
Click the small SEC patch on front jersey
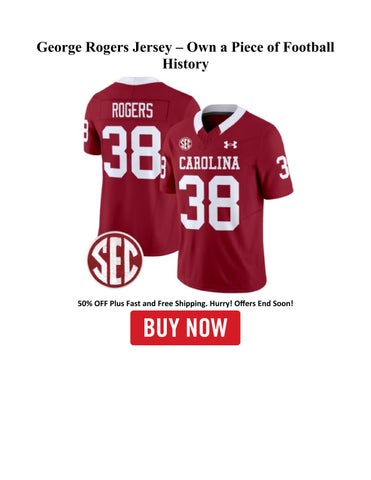(185, 143)
